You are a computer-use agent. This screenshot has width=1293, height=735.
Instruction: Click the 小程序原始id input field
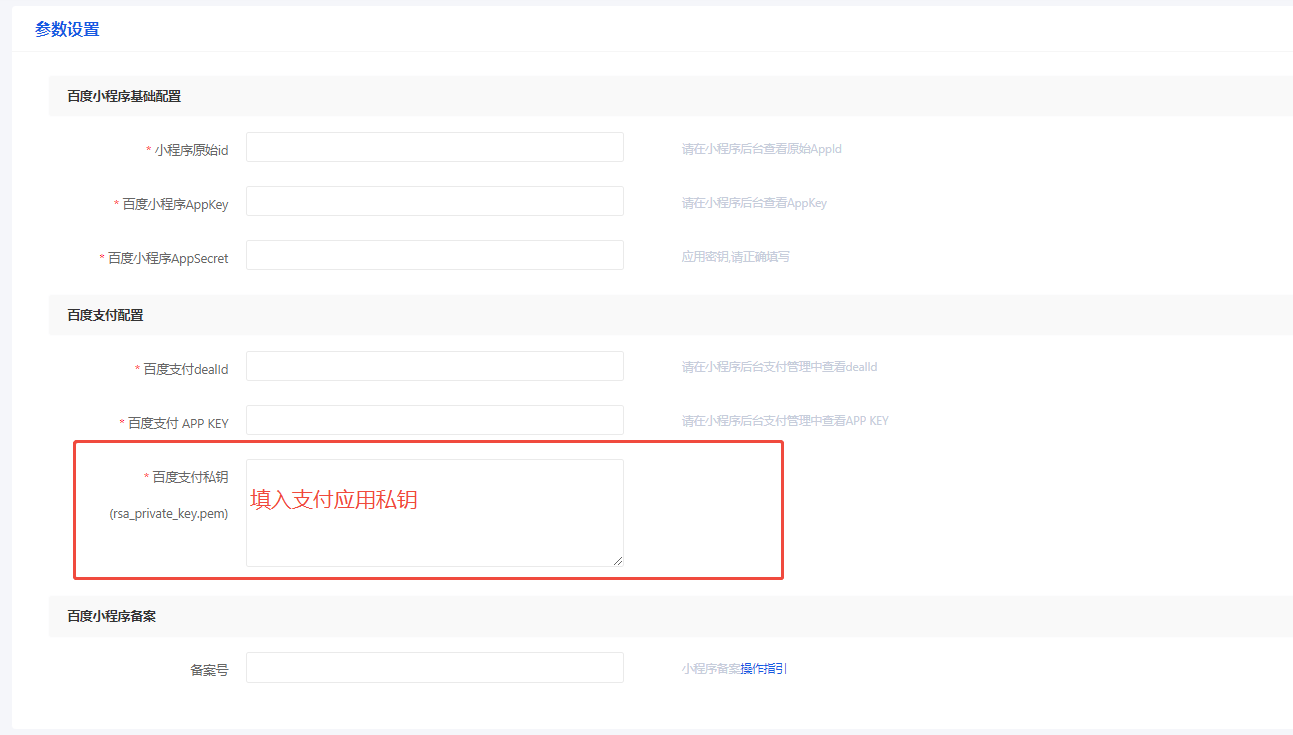click(434, 147)
